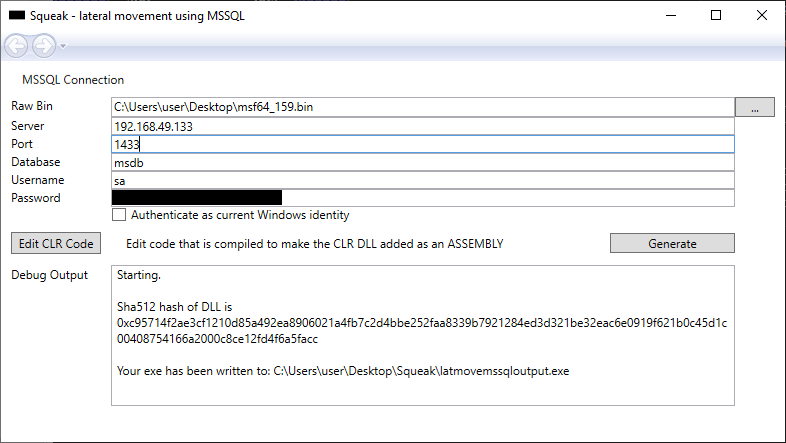
Task: Go back with the back navigation arrow
Action: click(16, 45)
